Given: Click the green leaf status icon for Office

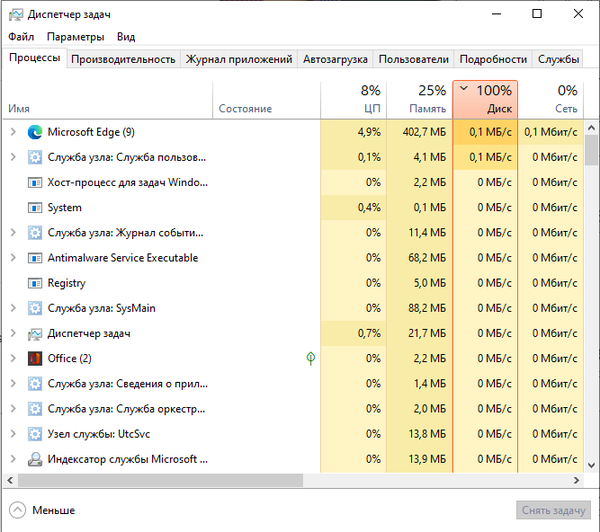Looking at the screenshot, I should (x=311, y=358).
